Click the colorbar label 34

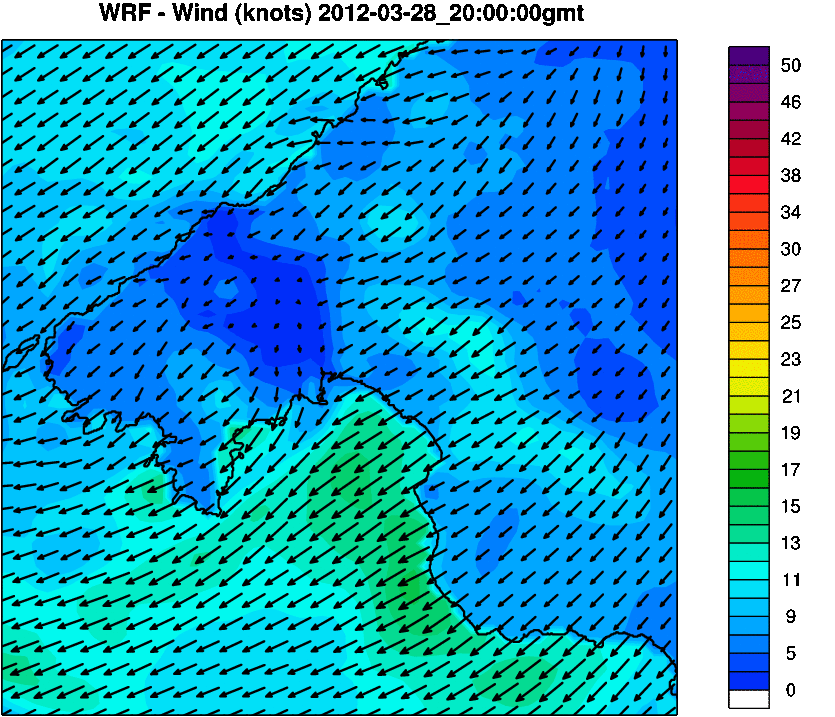[x=791, y=212]
